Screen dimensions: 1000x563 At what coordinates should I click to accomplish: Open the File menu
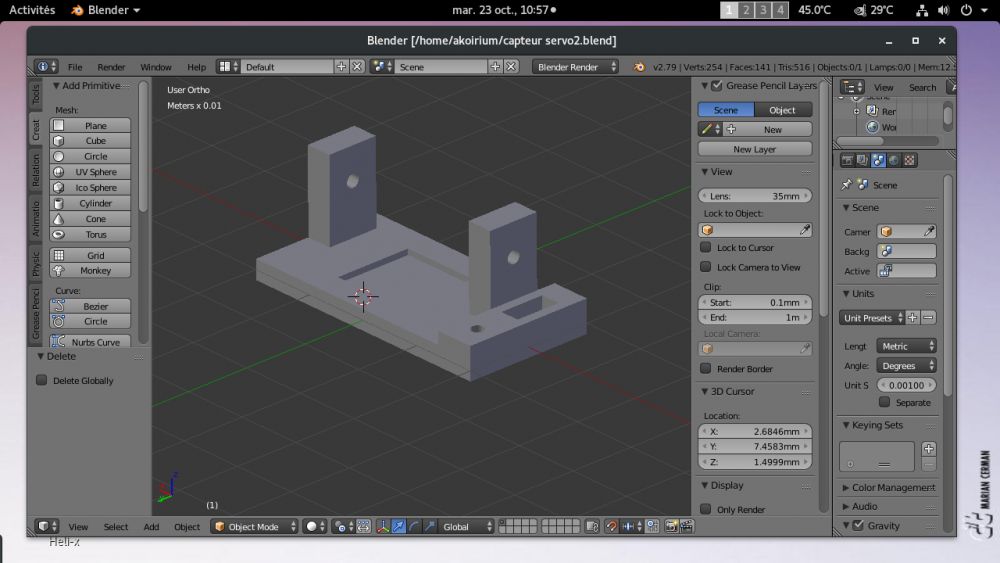pyautogui.click(x=75, y=67)
